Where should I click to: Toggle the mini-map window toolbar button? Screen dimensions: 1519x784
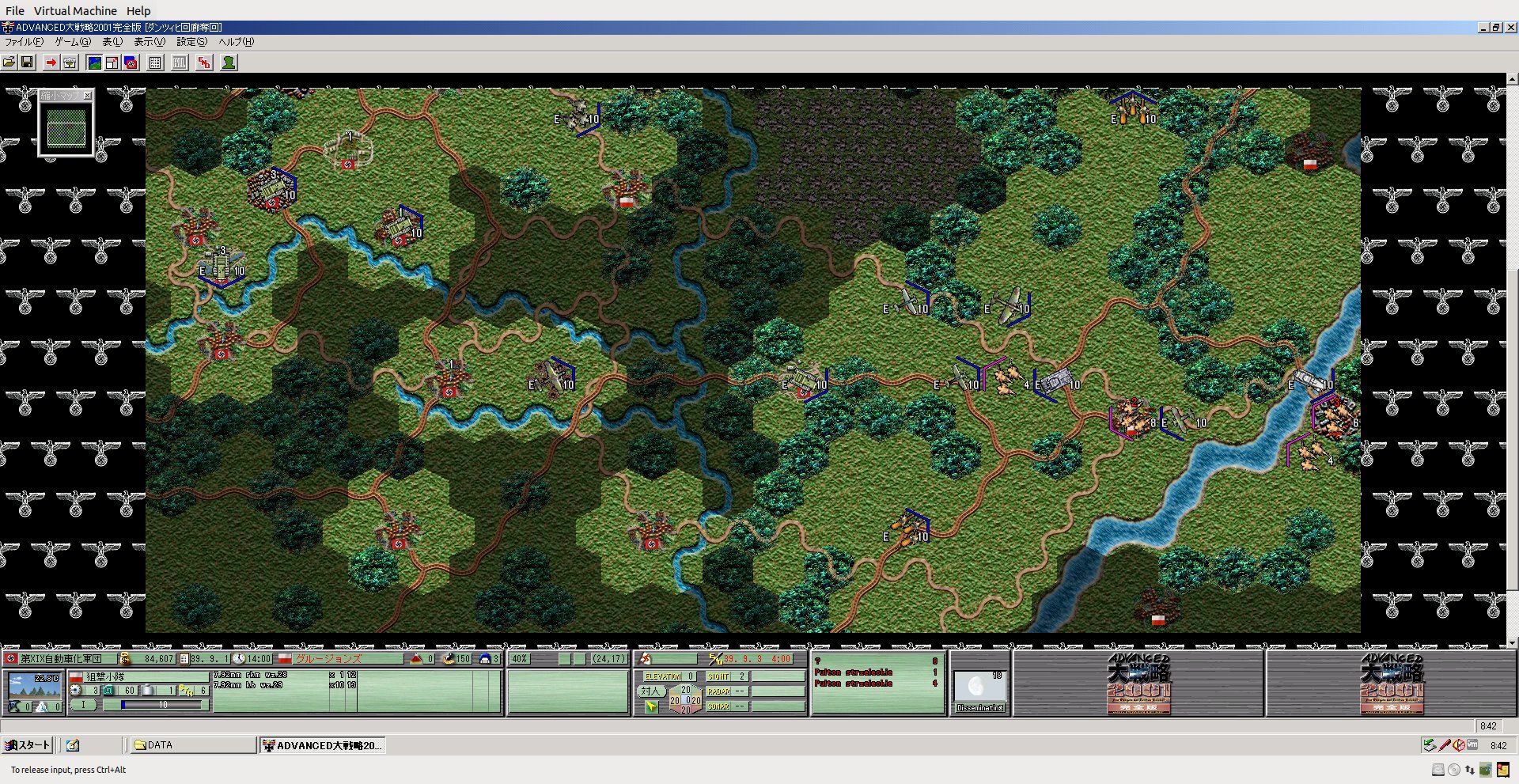pos(112,62)
